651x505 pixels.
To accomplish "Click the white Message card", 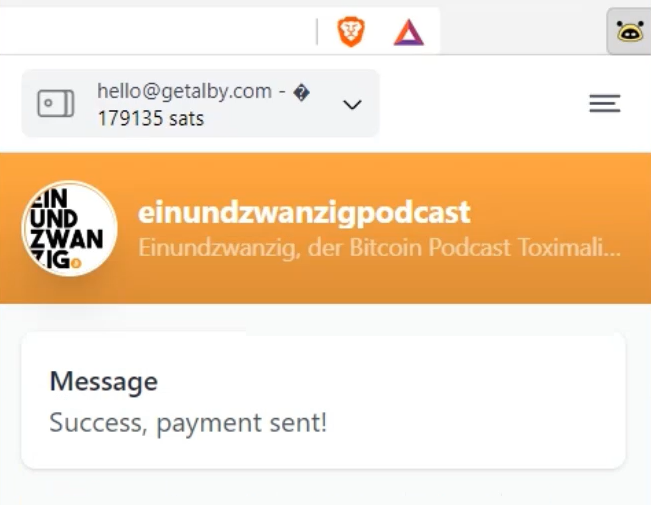I will click(x=323, y=400).
